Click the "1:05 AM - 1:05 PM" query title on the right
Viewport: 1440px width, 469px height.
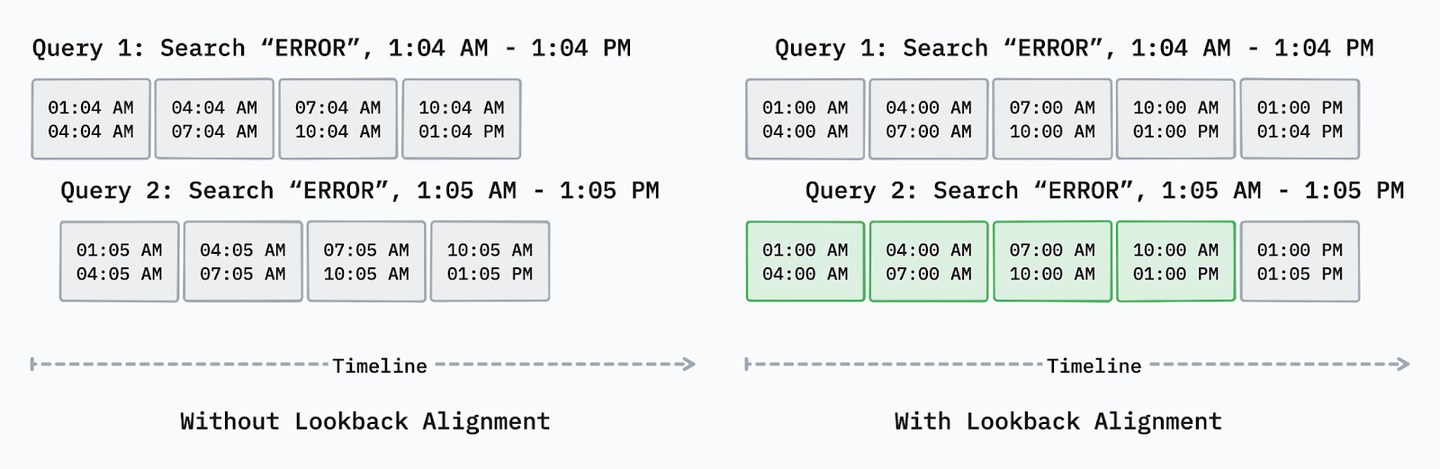tap(1104, 191)
